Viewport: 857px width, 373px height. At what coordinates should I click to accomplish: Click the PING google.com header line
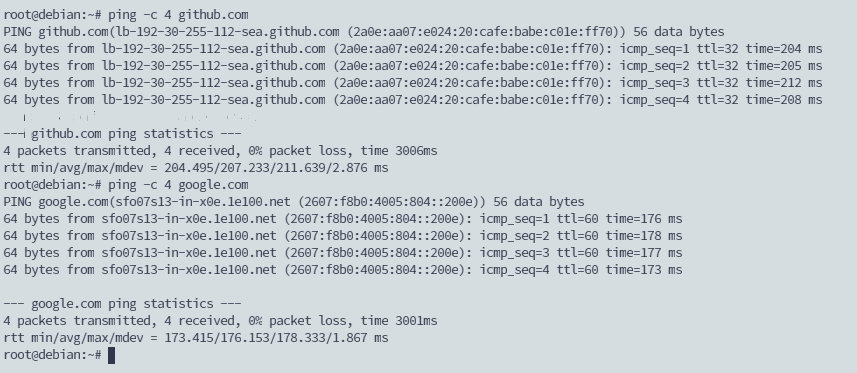tap(294, 201)
